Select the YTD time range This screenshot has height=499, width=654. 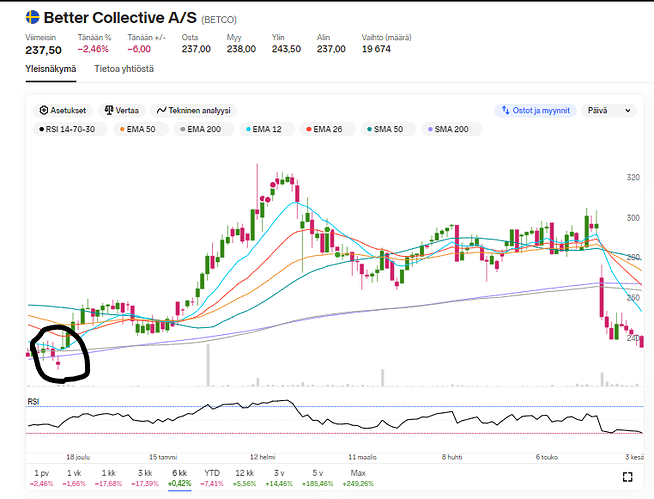pos(212,478)
